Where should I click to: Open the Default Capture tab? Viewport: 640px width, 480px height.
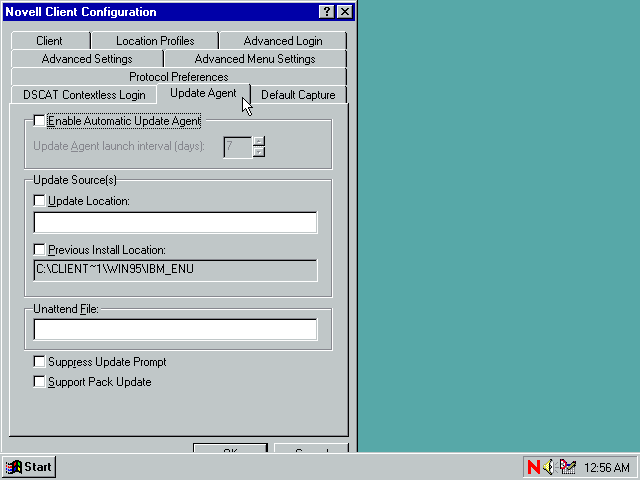tap(298, 95)
